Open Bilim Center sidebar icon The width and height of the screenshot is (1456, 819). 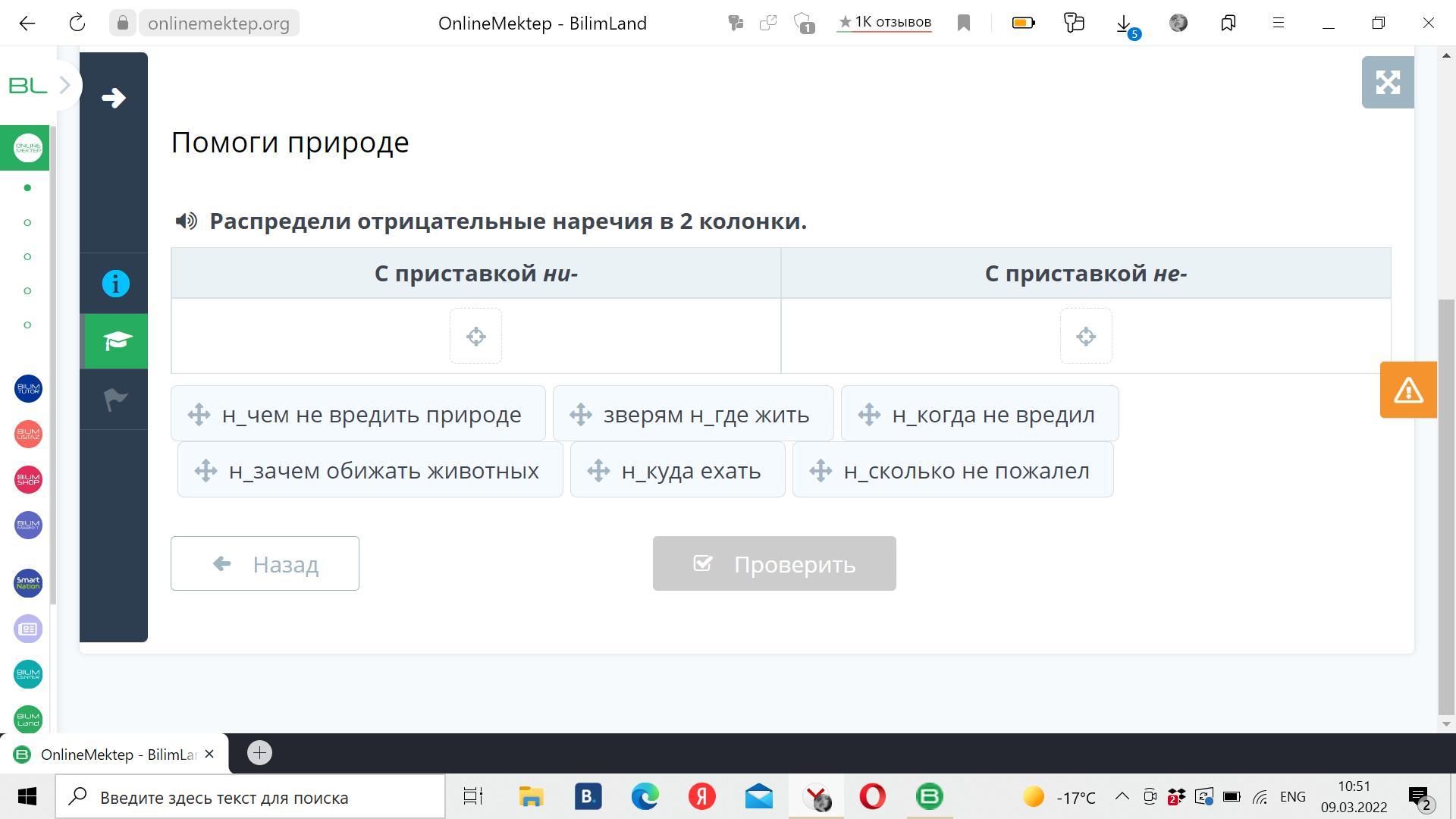(28, 674)
